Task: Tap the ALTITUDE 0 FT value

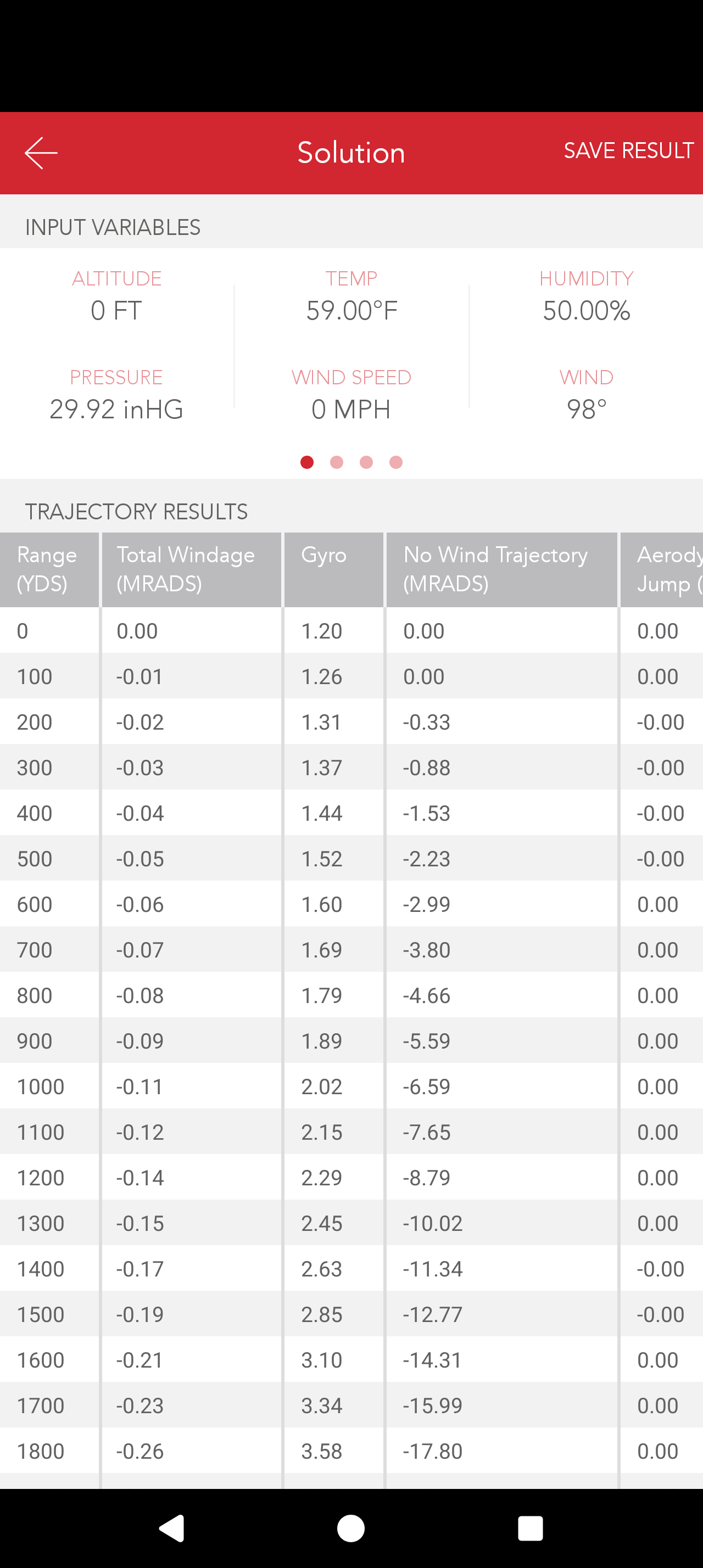Action: pyautogui.click(x=116, y=310)
